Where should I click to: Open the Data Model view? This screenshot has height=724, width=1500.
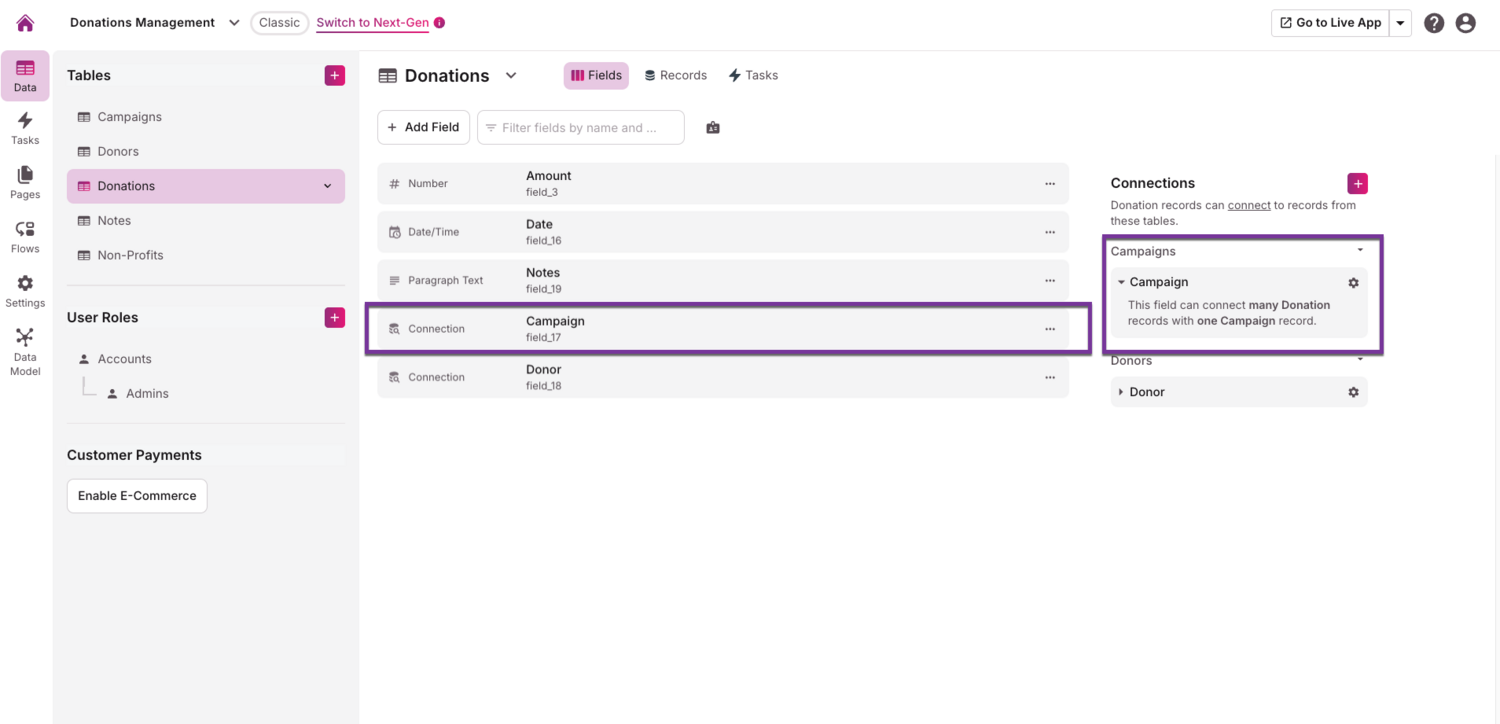point(25,352)
